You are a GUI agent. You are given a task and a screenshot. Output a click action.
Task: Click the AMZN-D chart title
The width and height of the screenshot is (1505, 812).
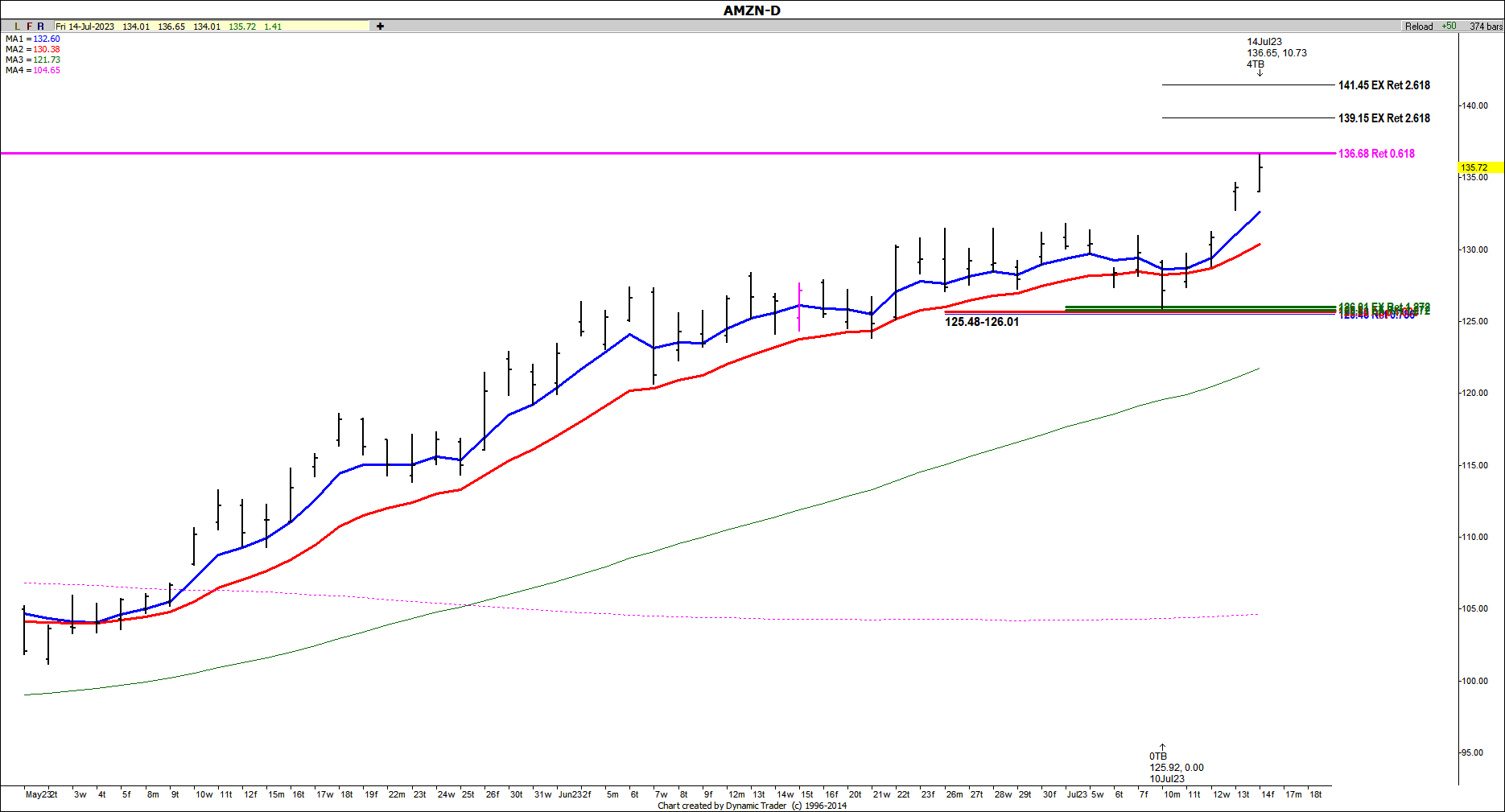coord(752,10)
